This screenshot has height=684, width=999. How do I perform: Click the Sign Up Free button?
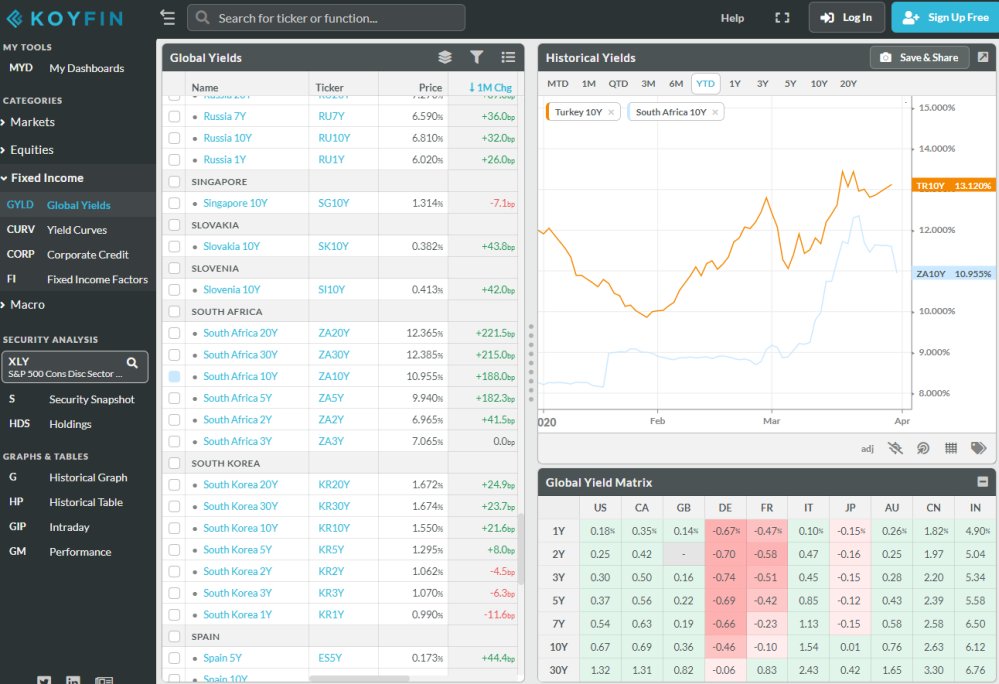[x=945, y=18]
